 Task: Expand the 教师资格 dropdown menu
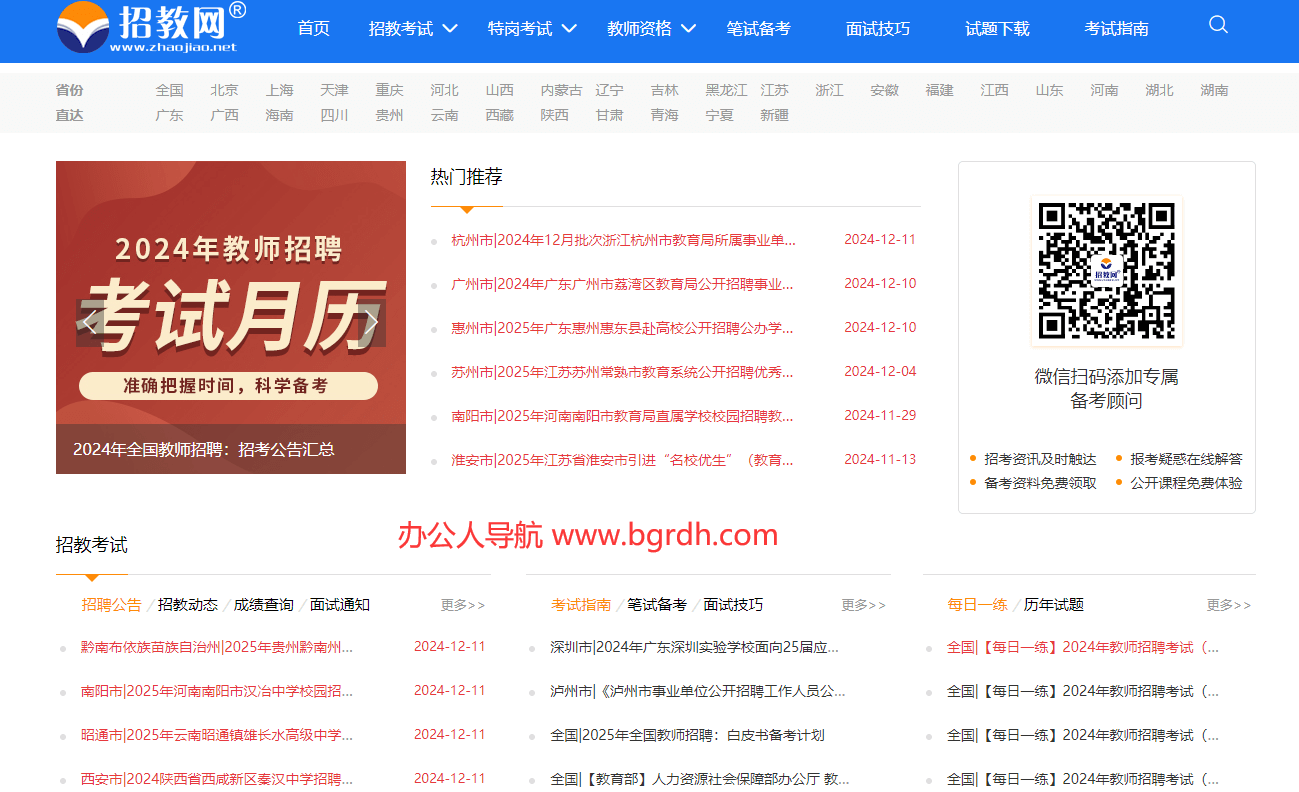(651, 29)
